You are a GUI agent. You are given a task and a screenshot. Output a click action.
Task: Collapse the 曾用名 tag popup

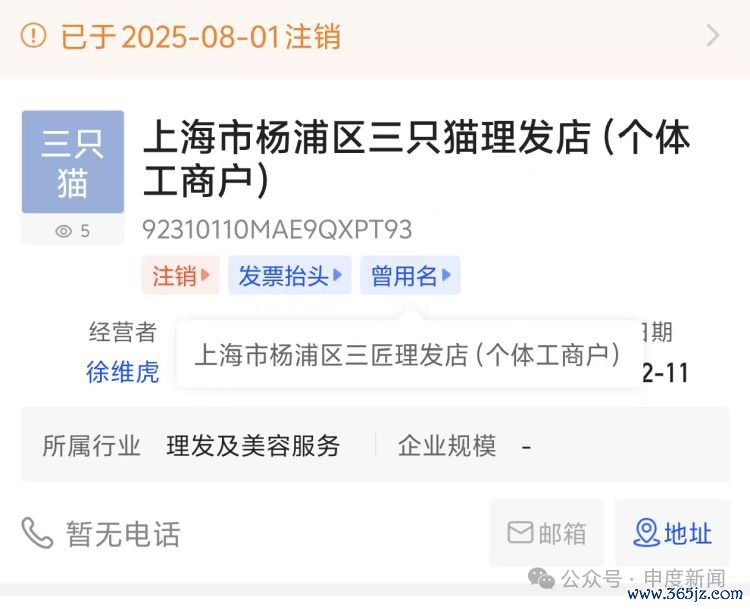coord(410,275)
